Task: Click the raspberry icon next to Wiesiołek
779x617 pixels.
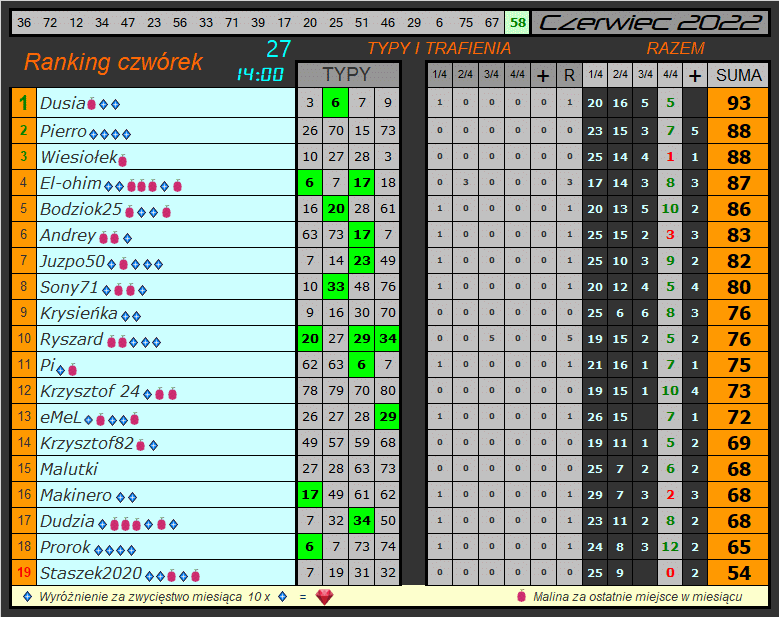Action: pos(122,159)
